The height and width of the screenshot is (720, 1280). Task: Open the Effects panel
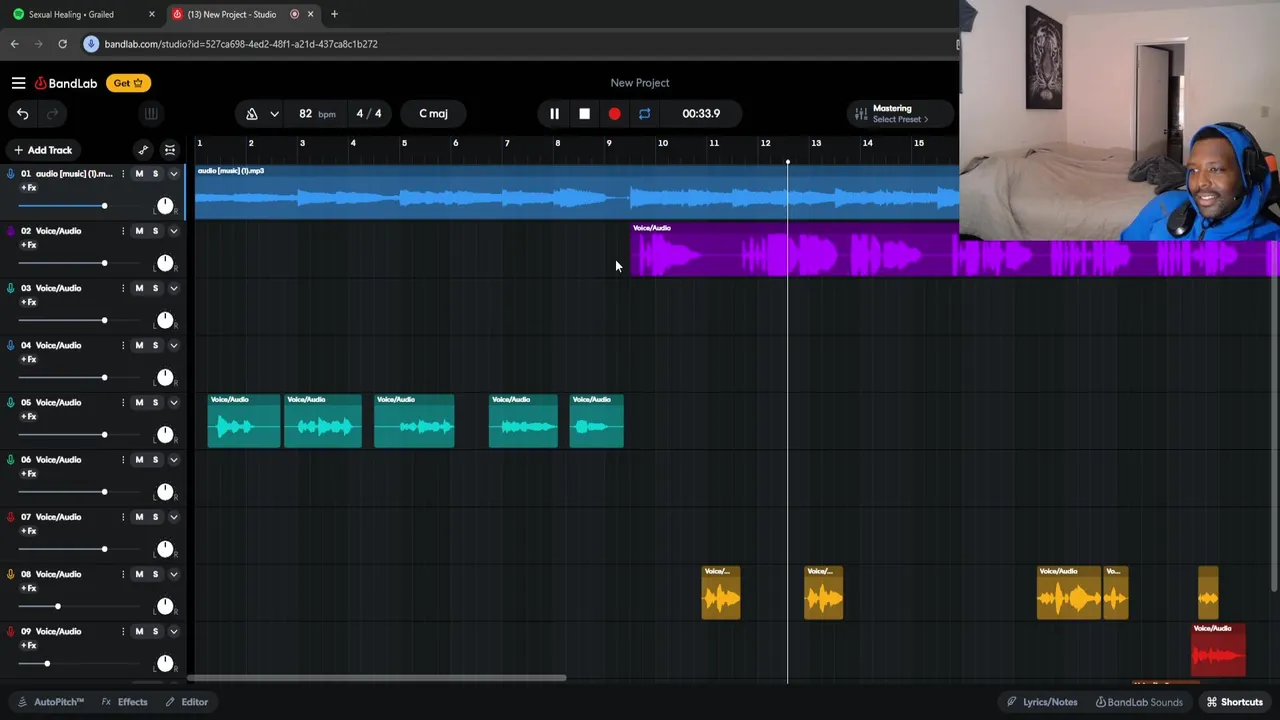[x=125, y=702]
